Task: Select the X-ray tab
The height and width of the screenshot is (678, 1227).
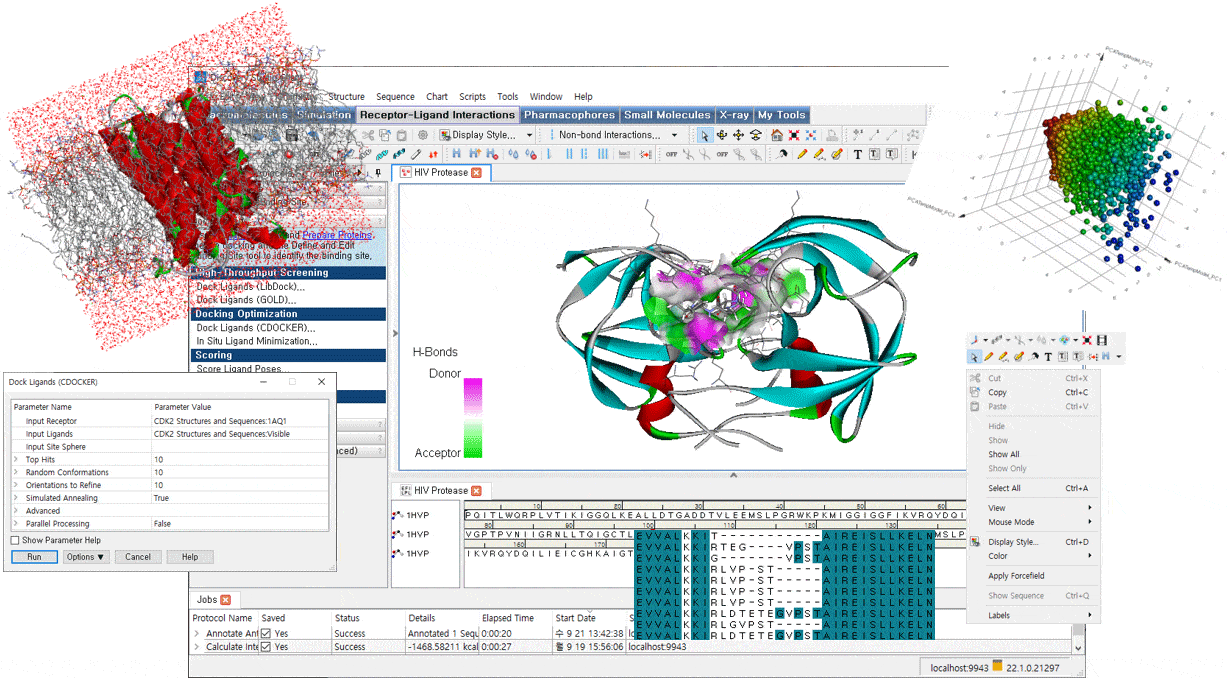Action: point(734,115)
